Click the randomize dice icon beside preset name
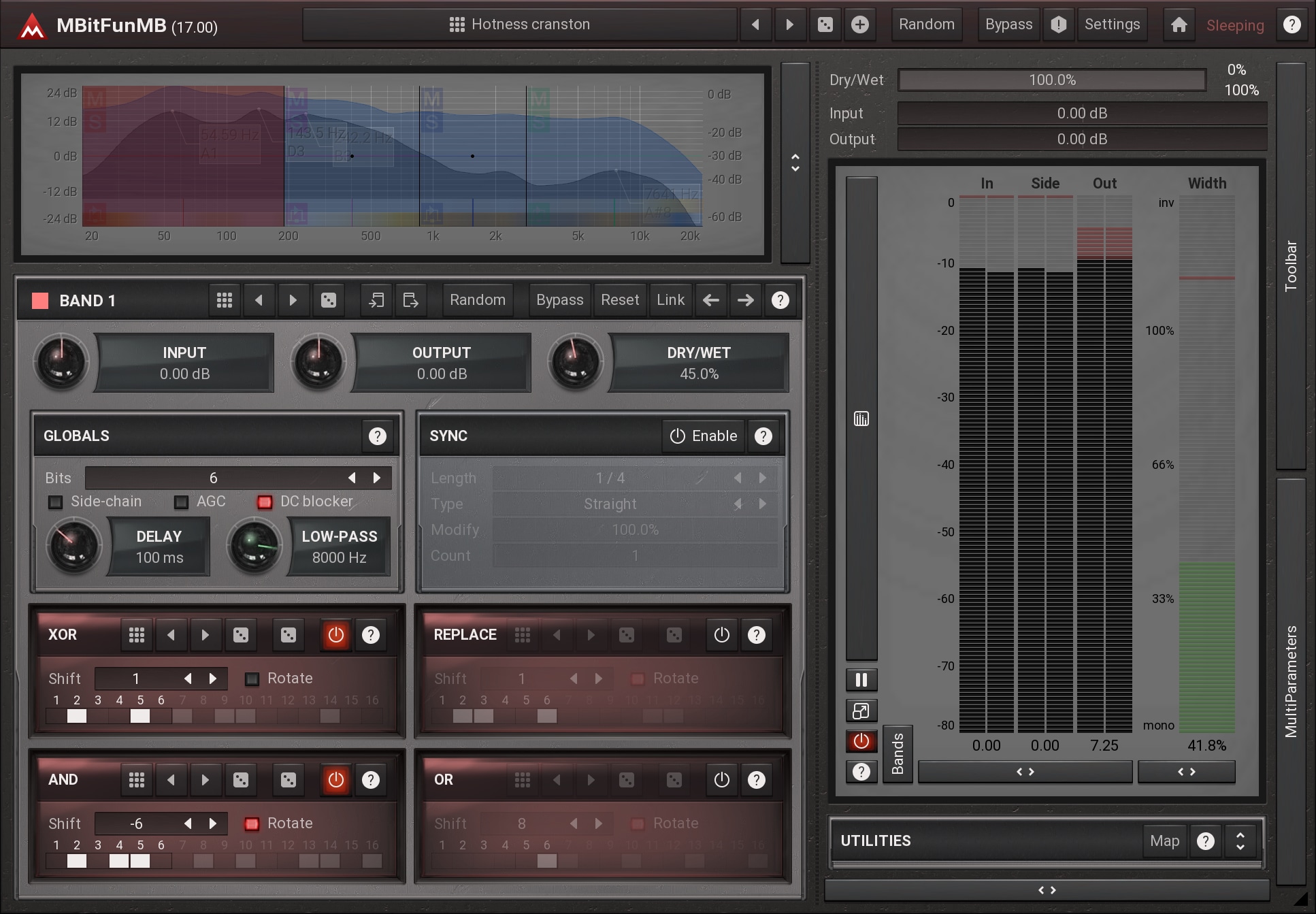Screen dimensions: 1316x914 coord(825,25)
